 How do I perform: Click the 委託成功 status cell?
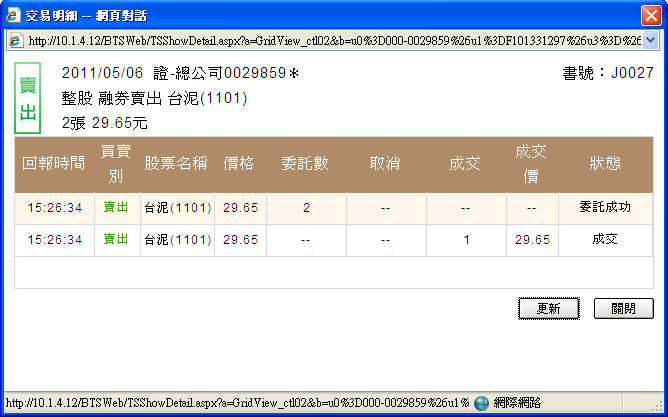pyautogui.click(x=605, y=207)
